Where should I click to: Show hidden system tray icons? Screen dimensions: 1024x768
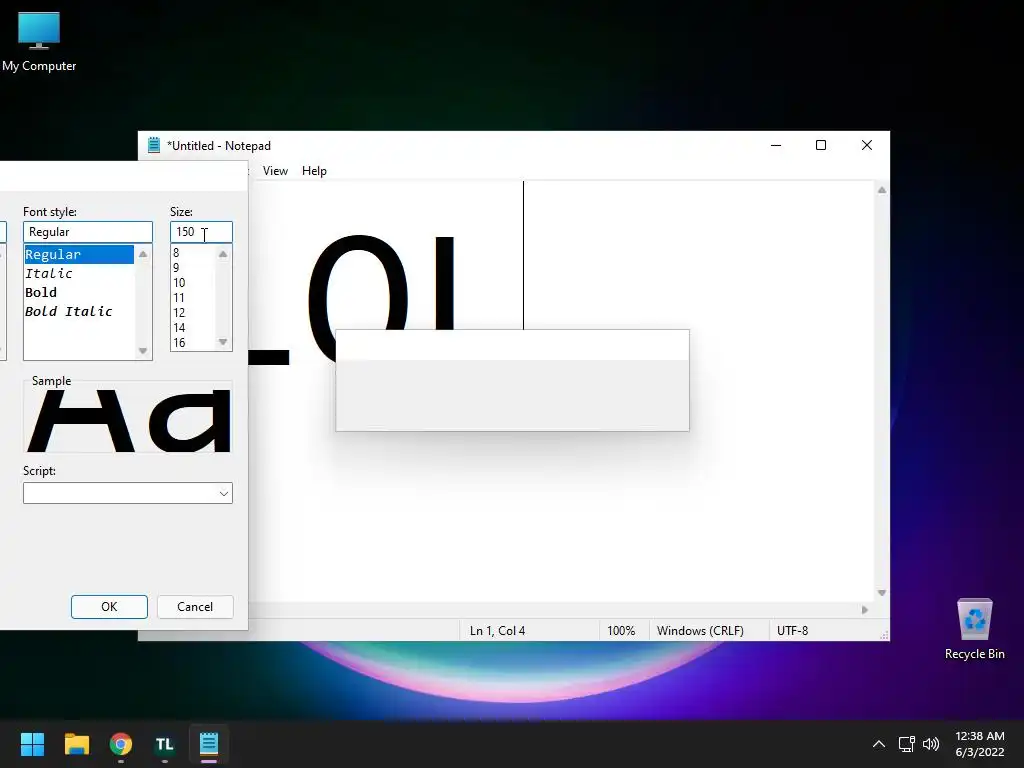[879, 744]
